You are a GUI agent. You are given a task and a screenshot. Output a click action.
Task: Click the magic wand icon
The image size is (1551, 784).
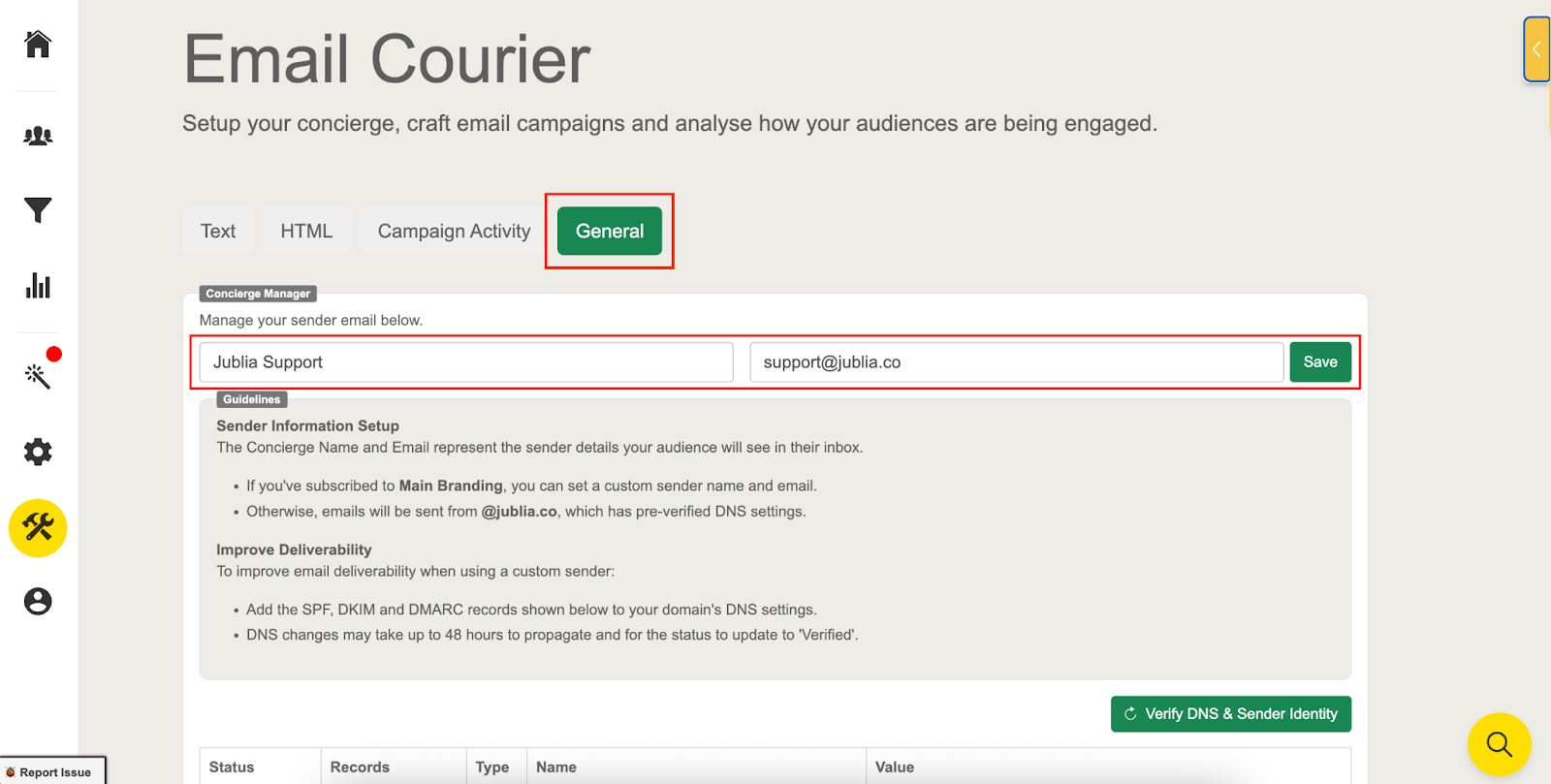(x=38, y=375)
